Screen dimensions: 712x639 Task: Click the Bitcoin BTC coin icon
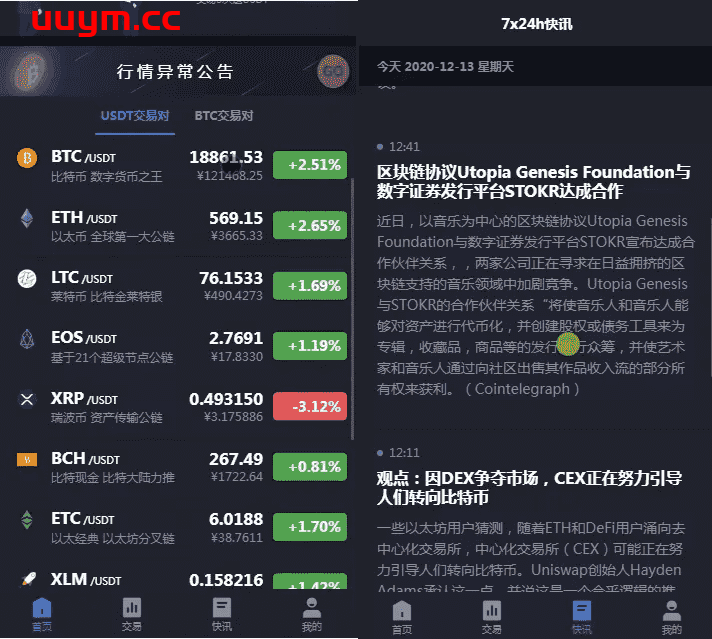click(x=26, y=158)
